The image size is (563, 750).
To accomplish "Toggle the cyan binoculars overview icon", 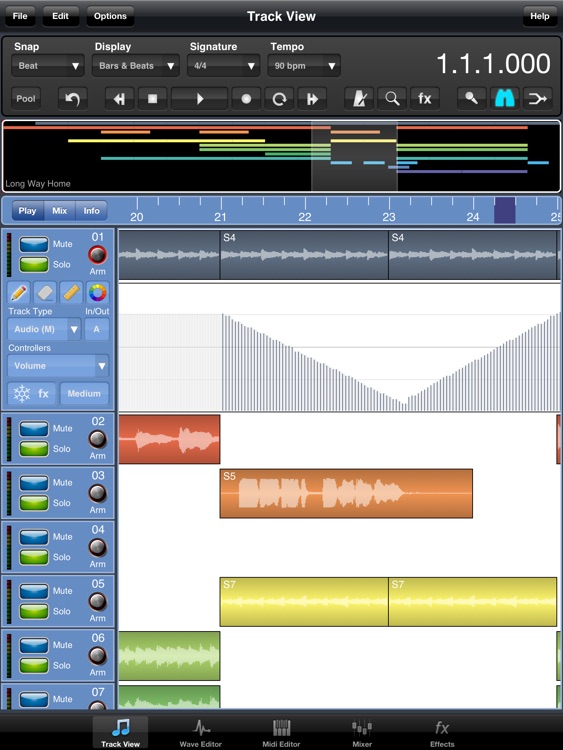I will click(x=505, y=99).
